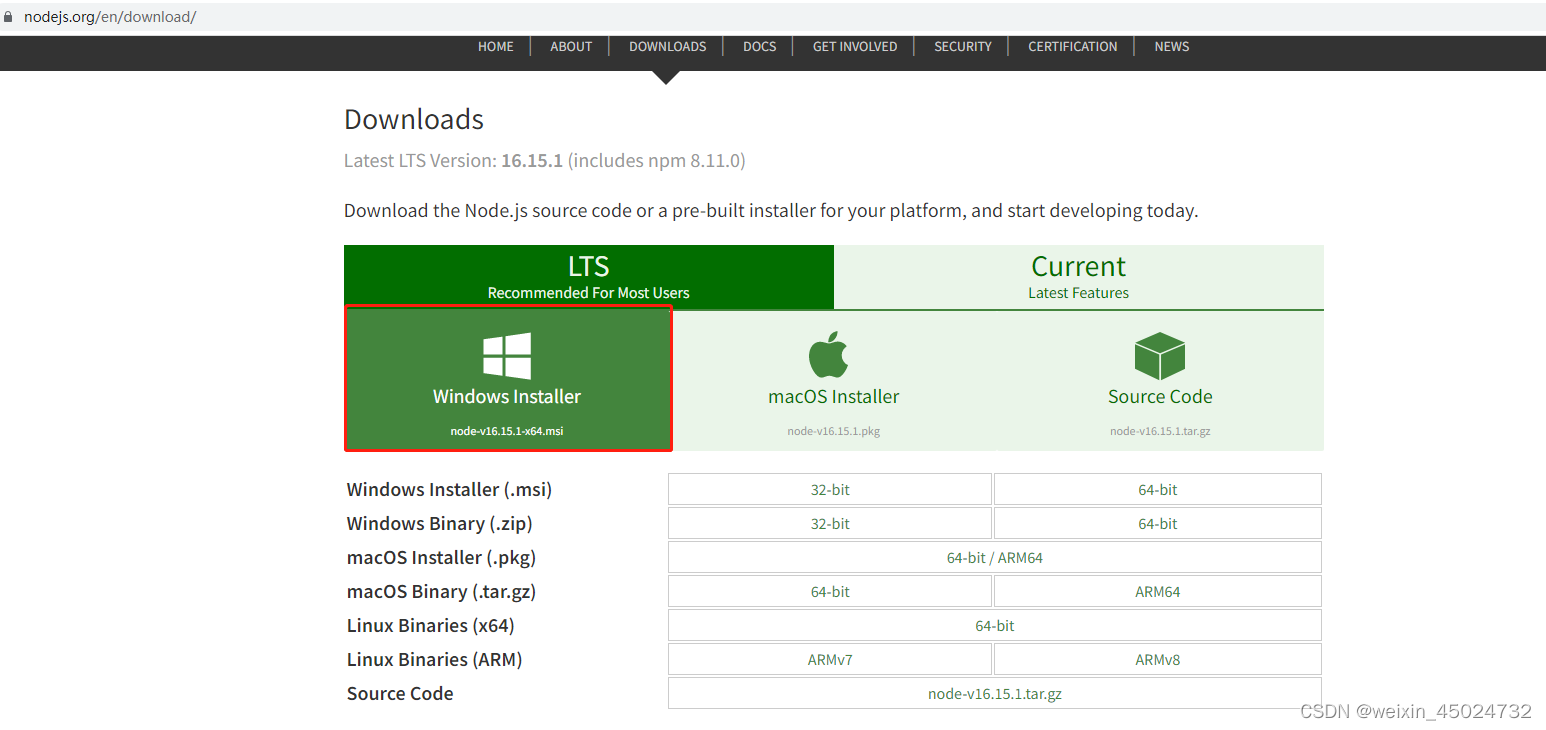Switch to the Current Latest Features tab
The width and height of the screenshot is (1546, 730).
click(1079, 277)
